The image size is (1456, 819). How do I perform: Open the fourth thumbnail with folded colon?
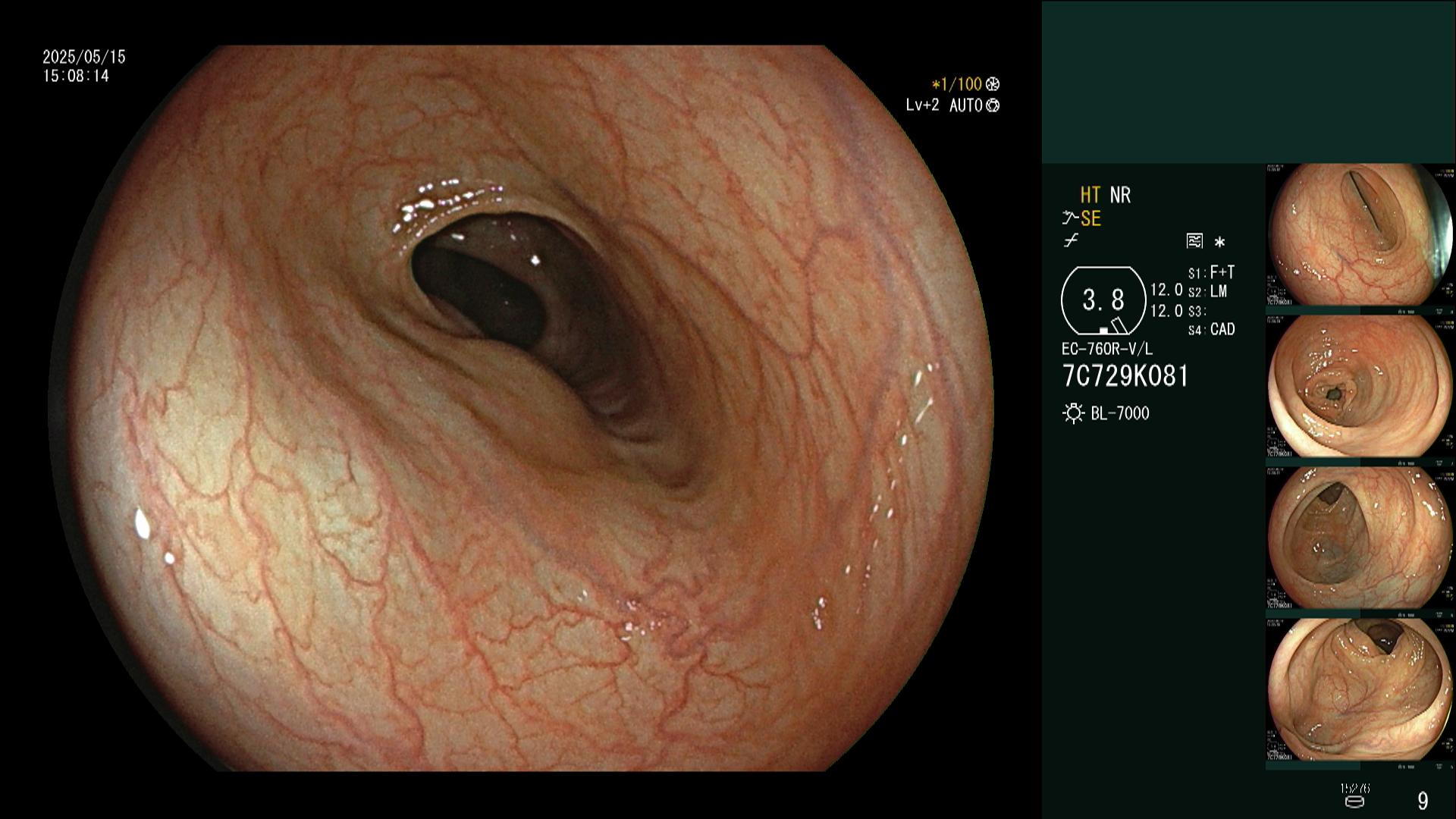[x=1360, y=689]
